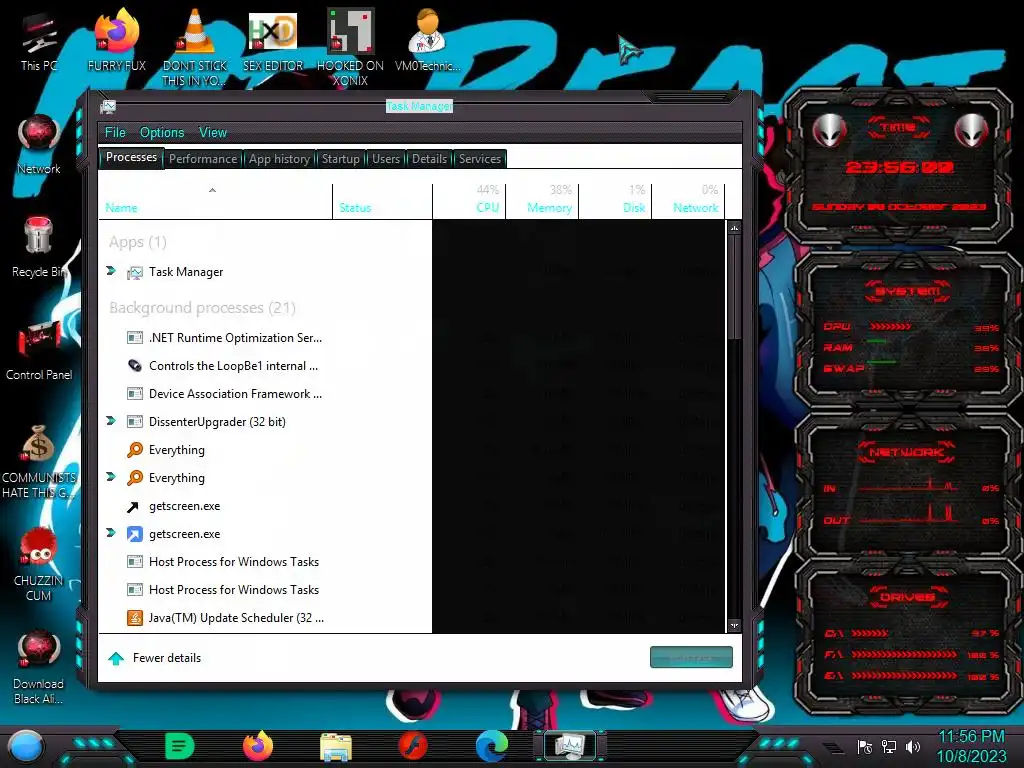This screenshot has width=1024, height=768.
Task: Click Task Manager taskbar button
Action: [x=570, y=746]
